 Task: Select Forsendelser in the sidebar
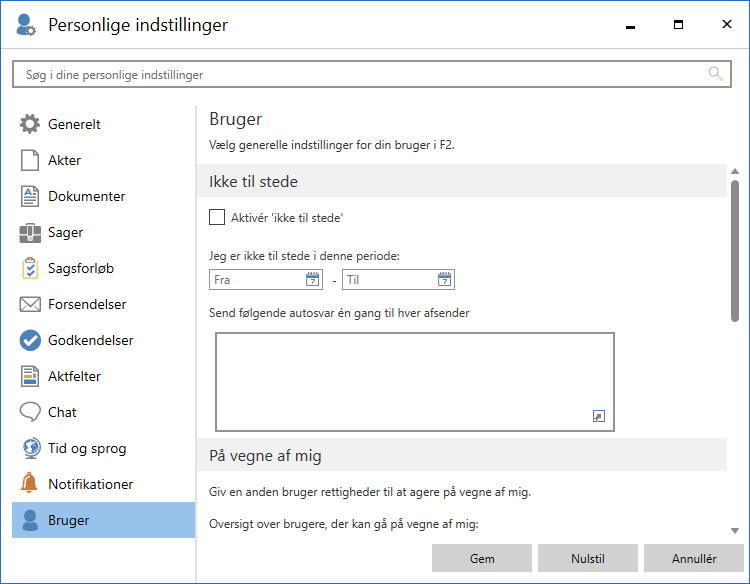pos(103,304)
